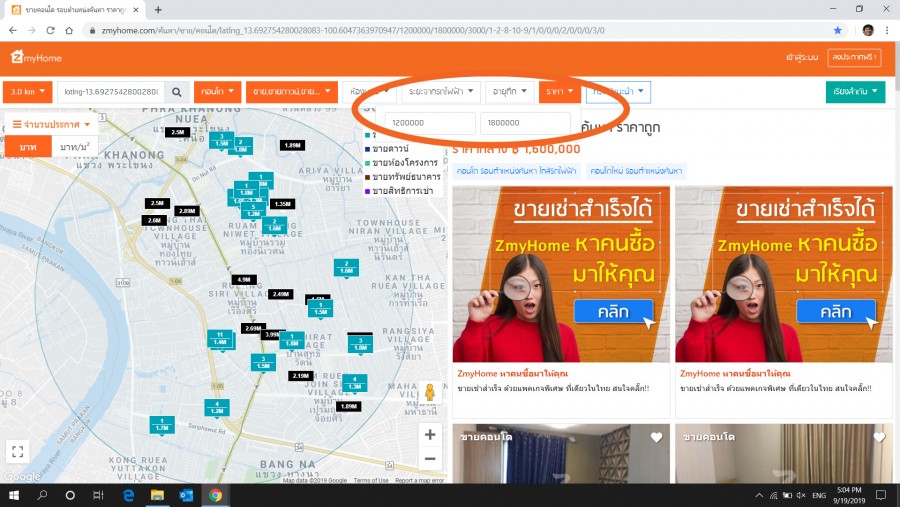Image resolution: width=900 pixels, height=507 pixels.
Task: Open Task View on the taskbar
Action: pos(98,495)
